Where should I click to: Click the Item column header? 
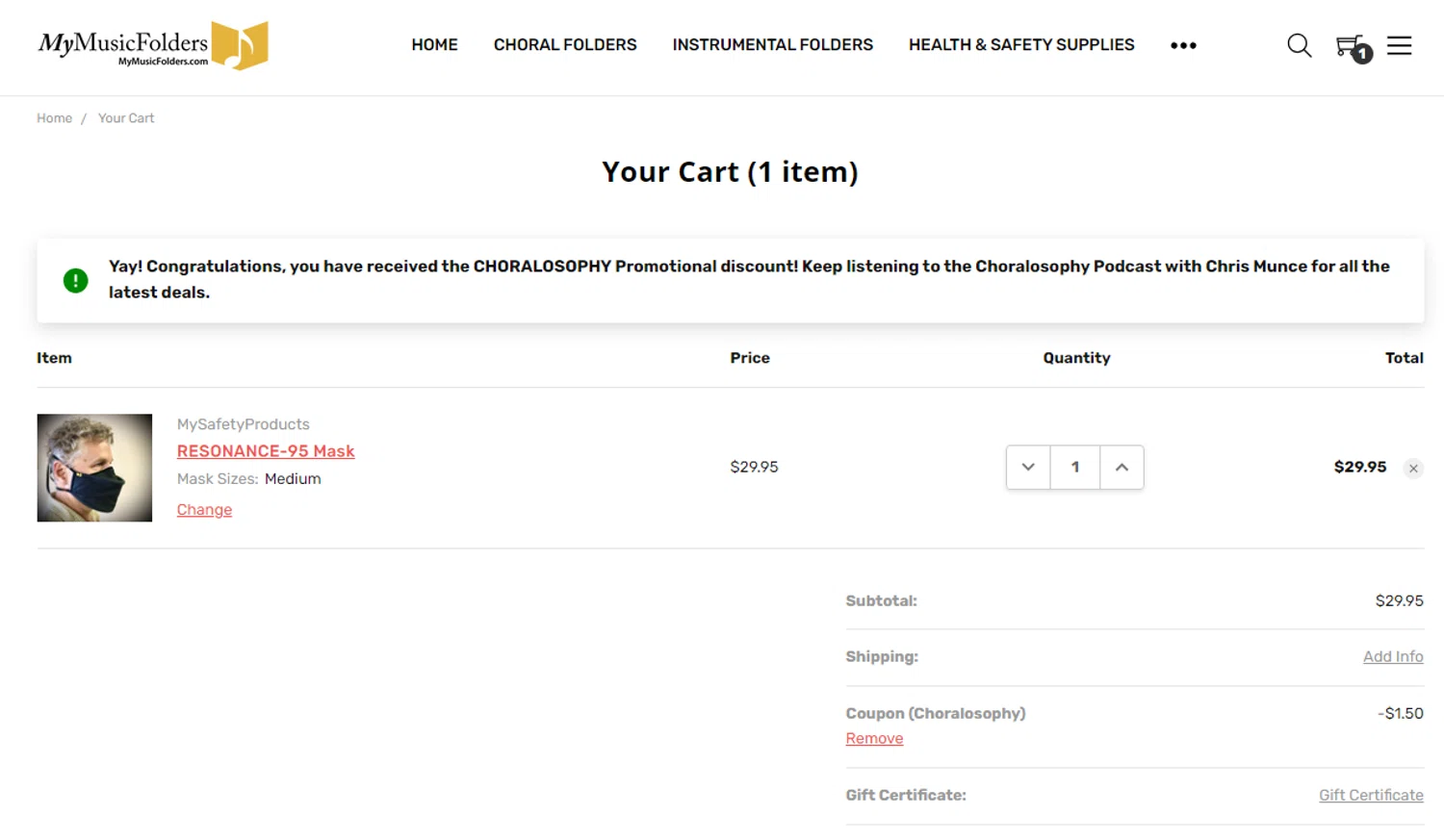pyautogui.click(x=54, y=358)
